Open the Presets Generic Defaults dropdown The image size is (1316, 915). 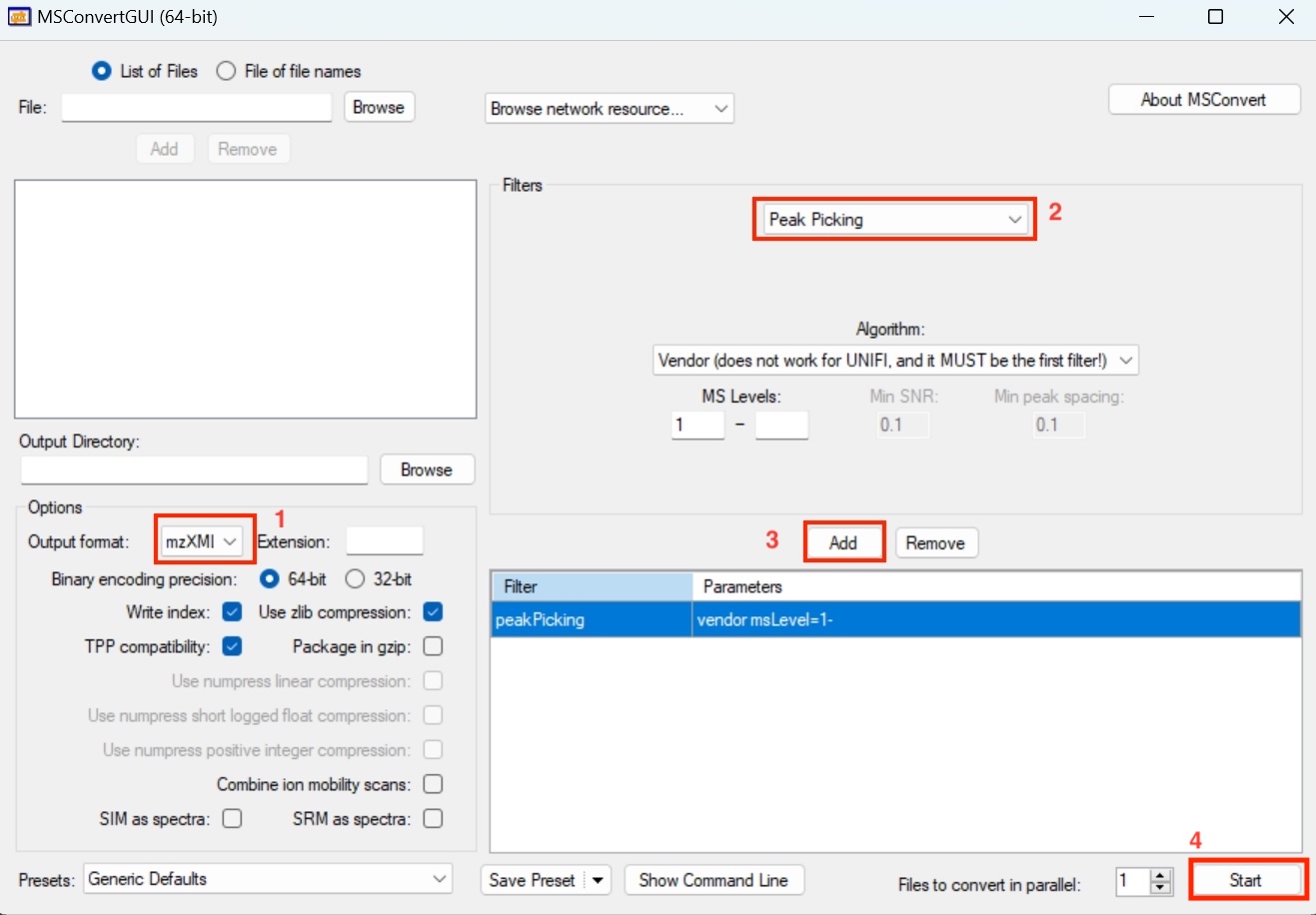(268, 879)
